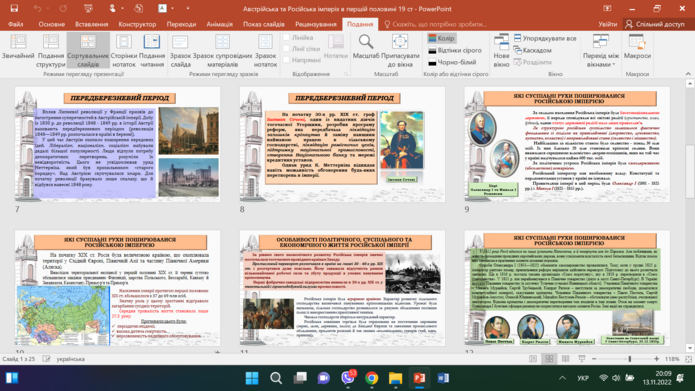Open the Рецензування tab

[316, 24]
